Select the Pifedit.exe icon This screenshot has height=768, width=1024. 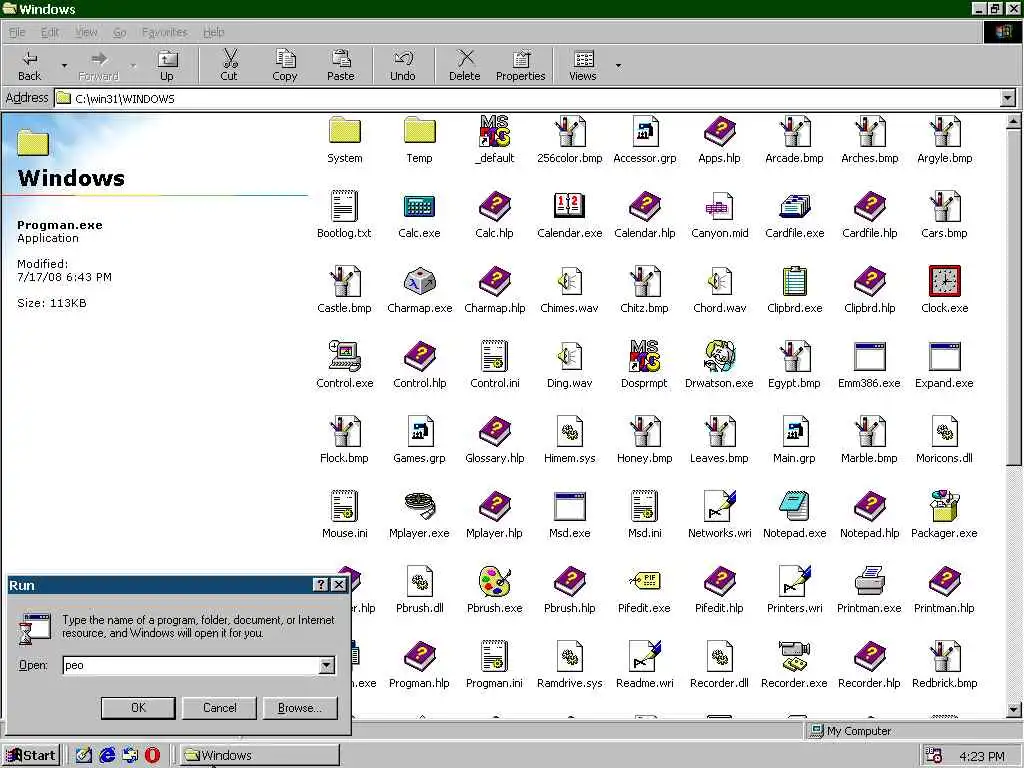click(x=644, y=581)
